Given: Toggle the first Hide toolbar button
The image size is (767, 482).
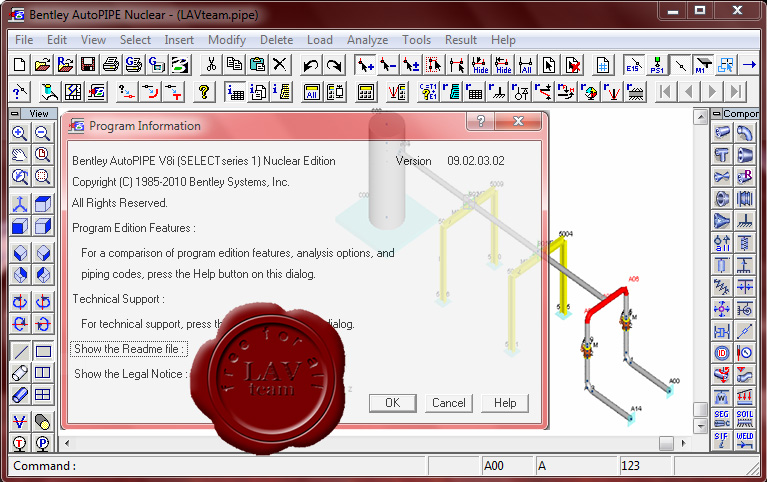Looking at the screenshot, I should (480, 65).
